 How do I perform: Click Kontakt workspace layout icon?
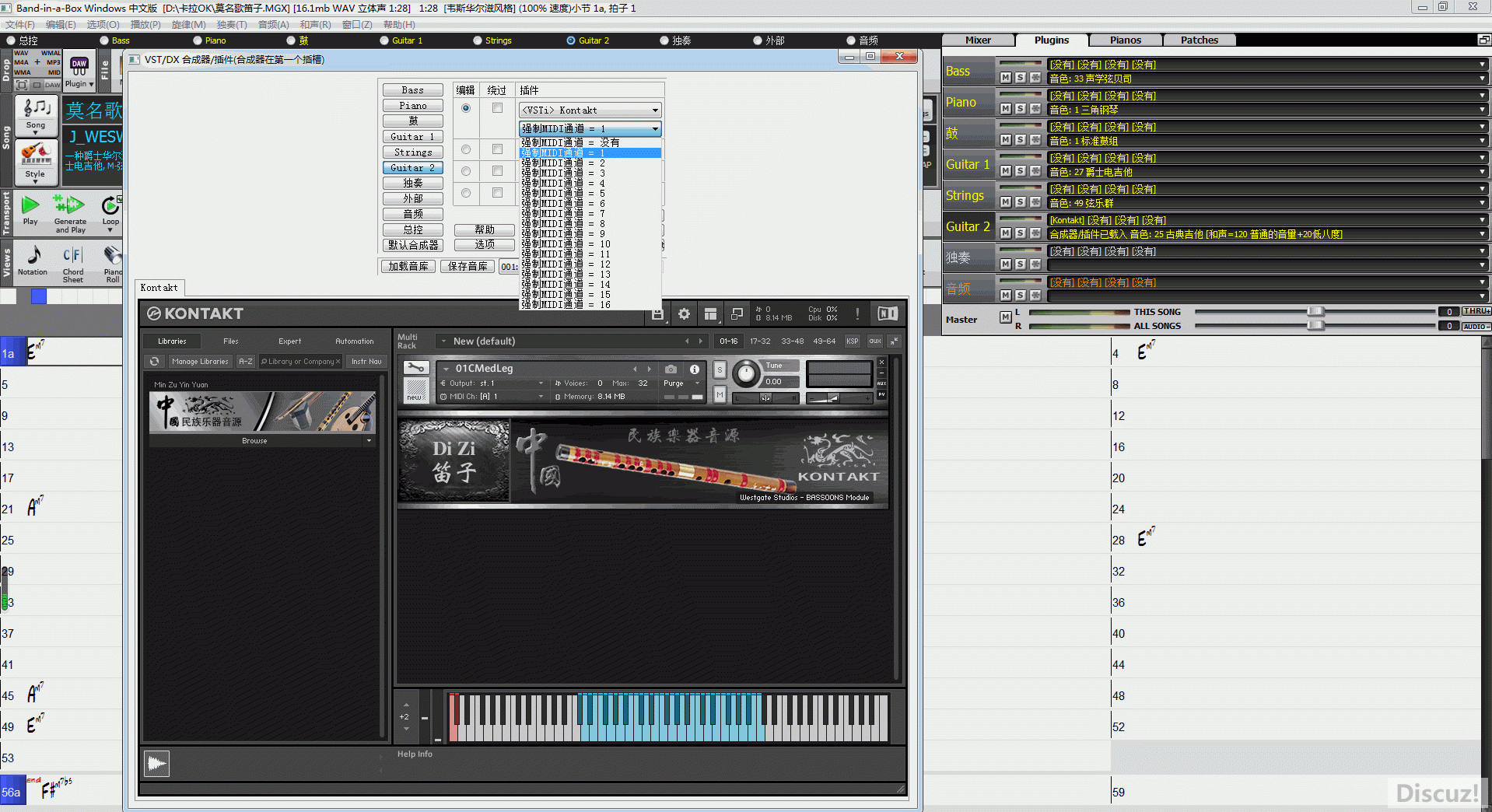(710, 314)
